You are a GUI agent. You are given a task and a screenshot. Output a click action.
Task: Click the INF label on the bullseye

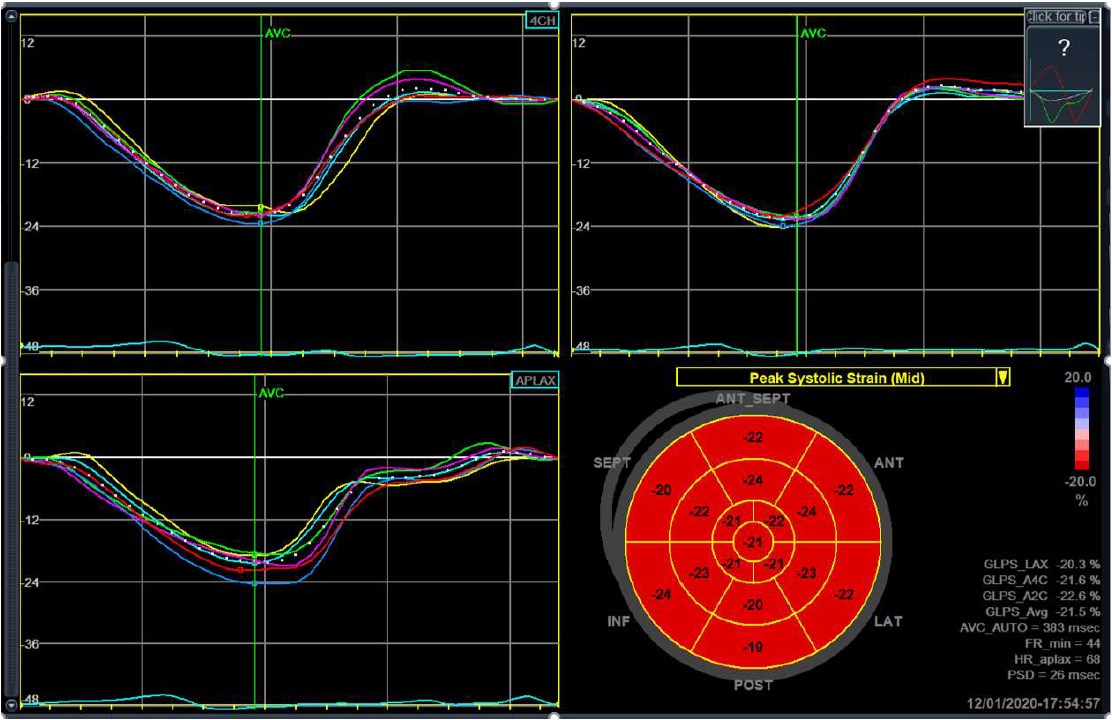pyautogui.click(x=618, y=621)
